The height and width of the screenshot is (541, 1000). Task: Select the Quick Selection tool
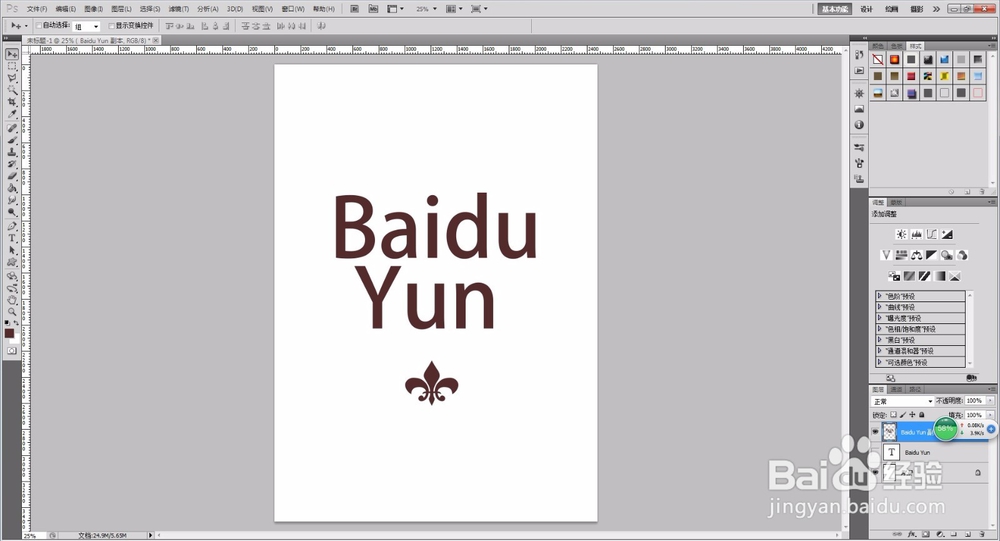pos(12,91)
